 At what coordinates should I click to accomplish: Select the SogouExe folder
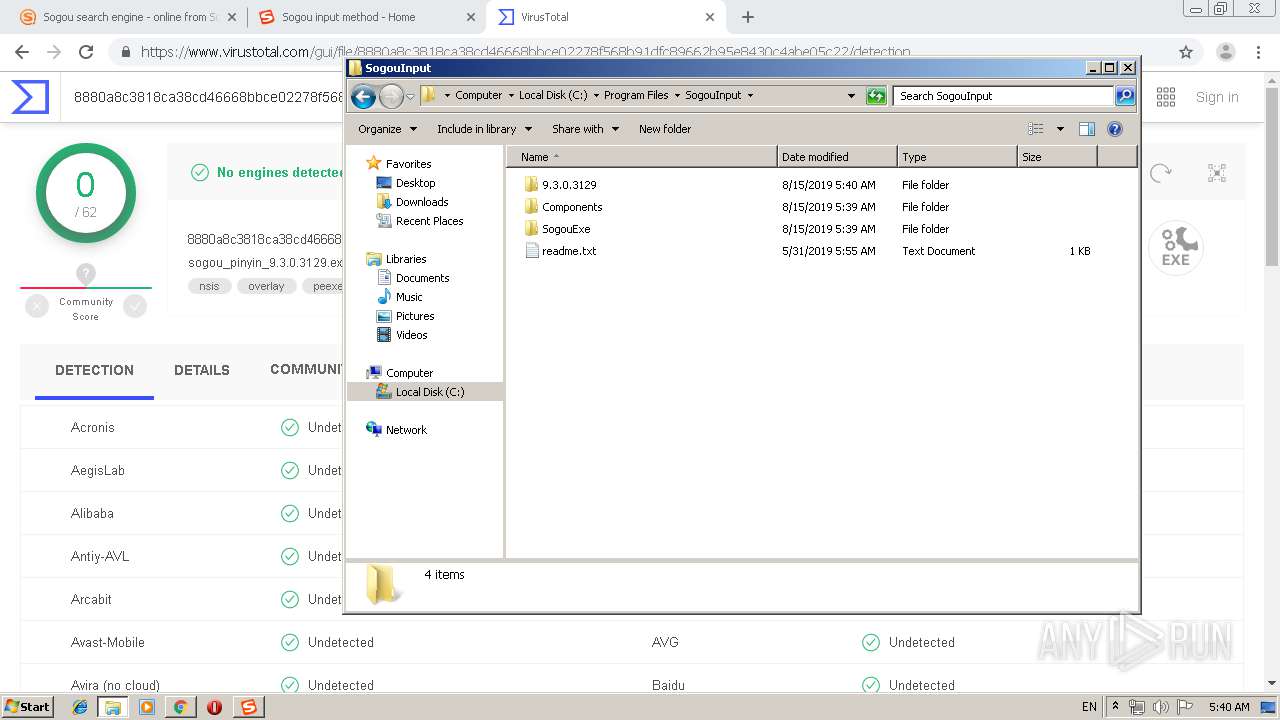pyautogui.click(x=566, y=229)
